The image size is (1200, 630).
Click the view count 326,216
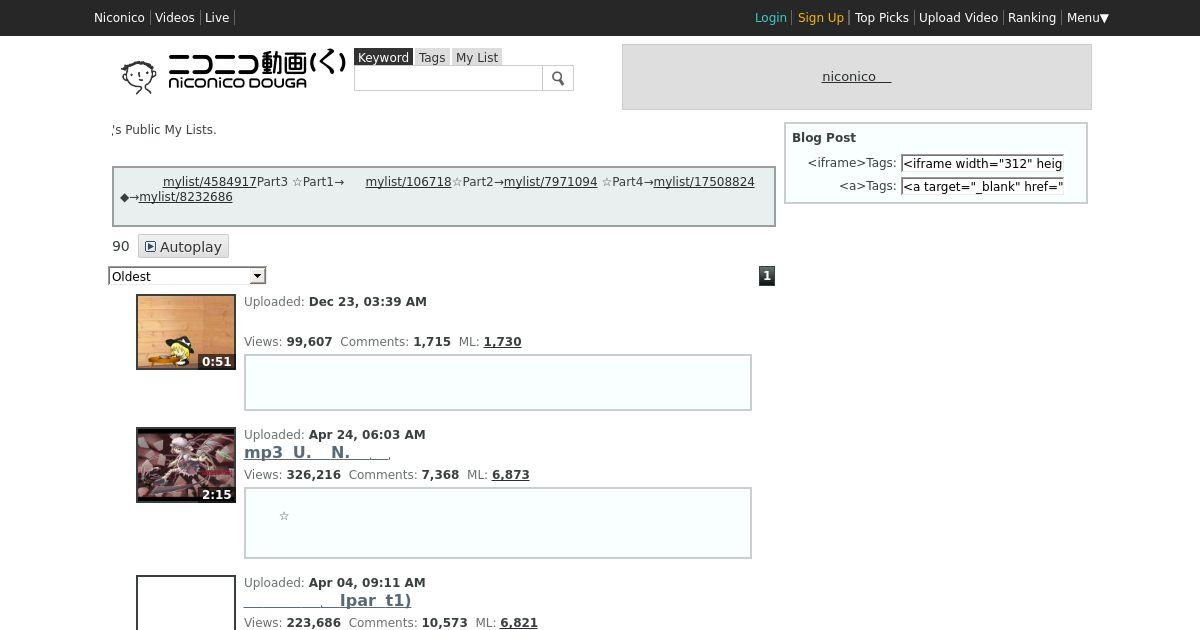(313, 475)
